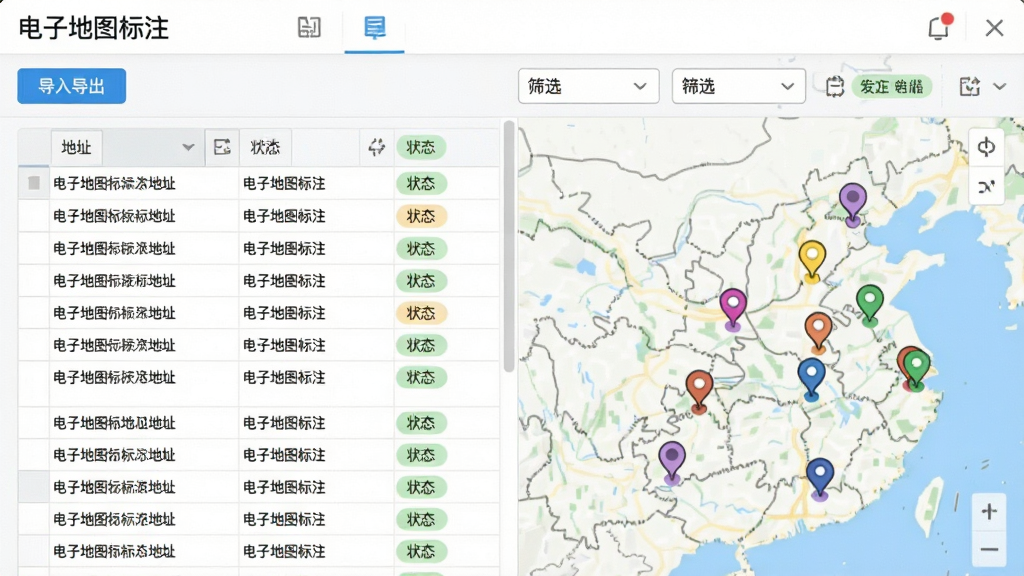Click the image icon in the table header

point(222,147)
